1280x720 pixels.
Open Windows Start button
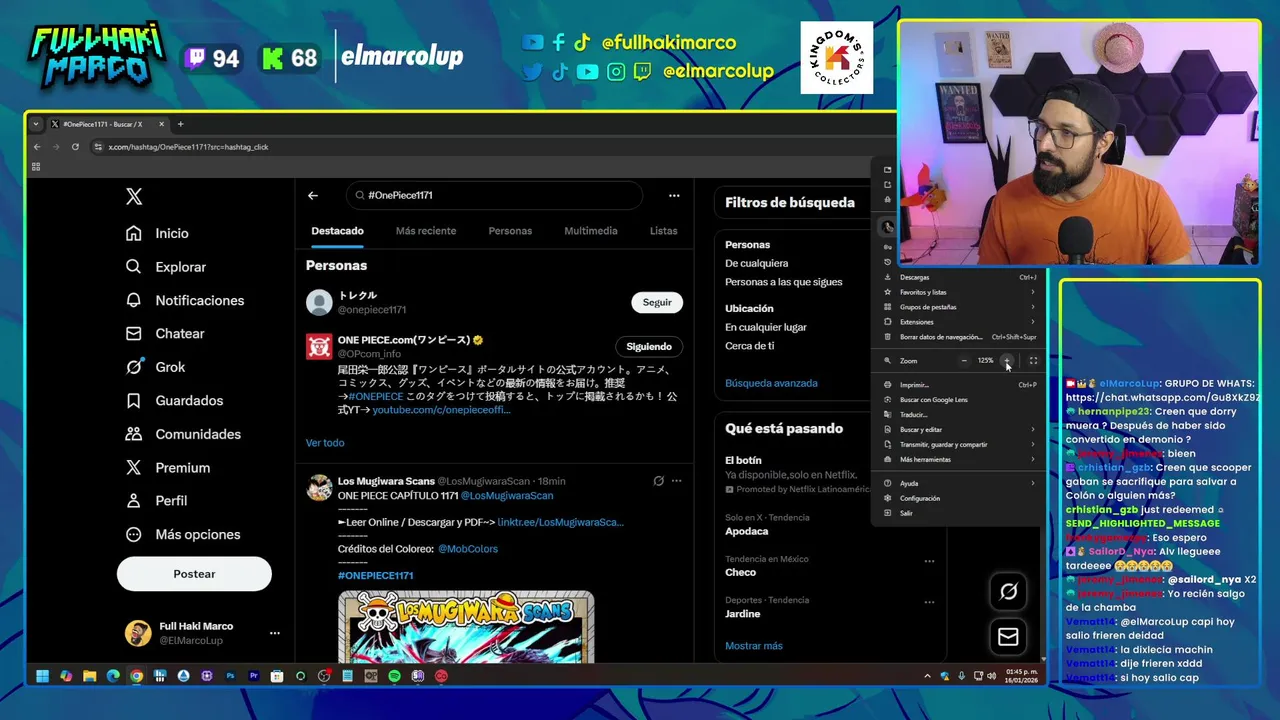pos(43,676)
